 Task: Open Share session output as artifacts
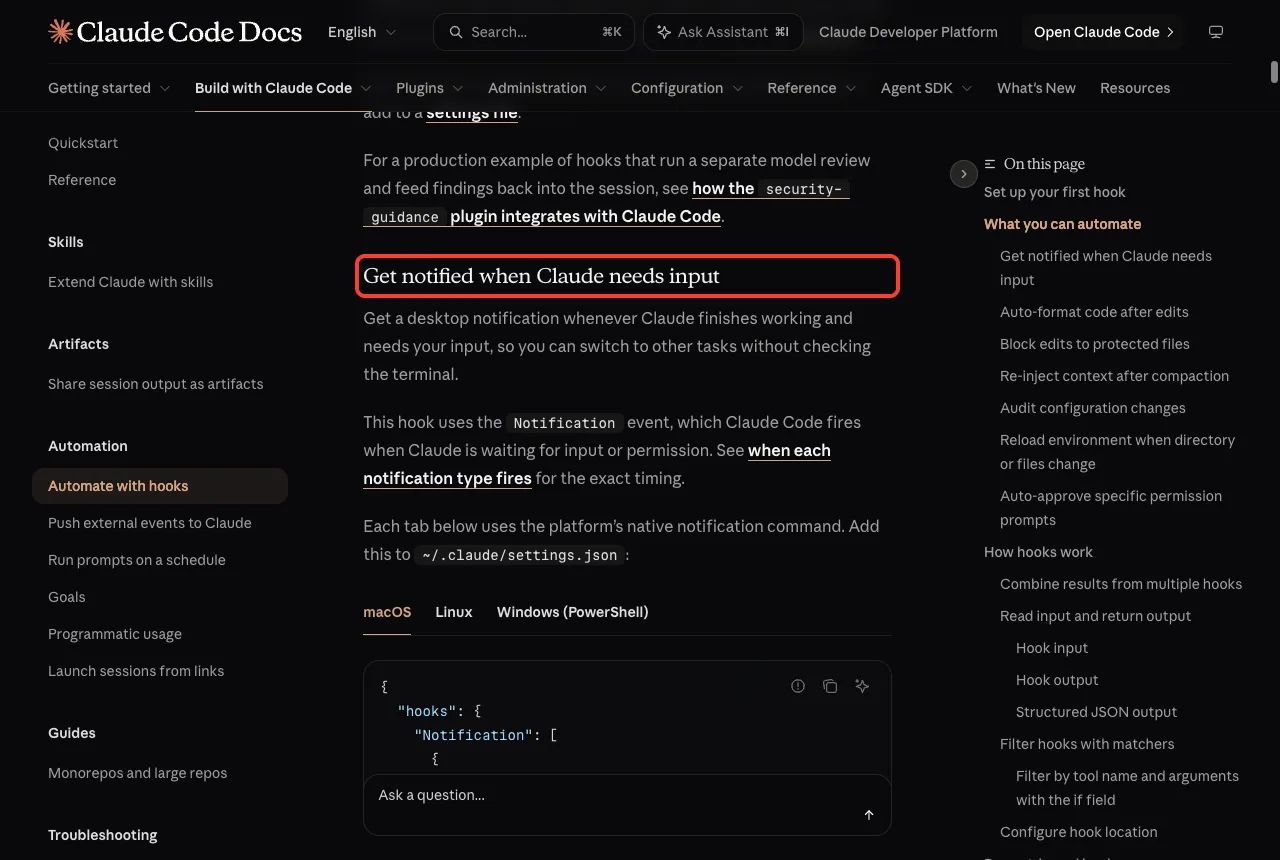[x=156, y=384]
